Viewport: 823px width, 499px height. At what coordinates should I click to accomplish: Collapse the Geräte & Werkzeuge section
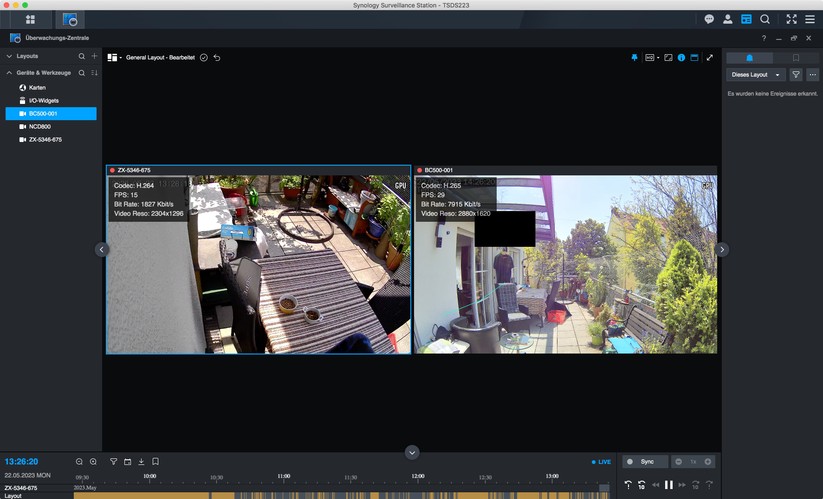coord(9,73)
